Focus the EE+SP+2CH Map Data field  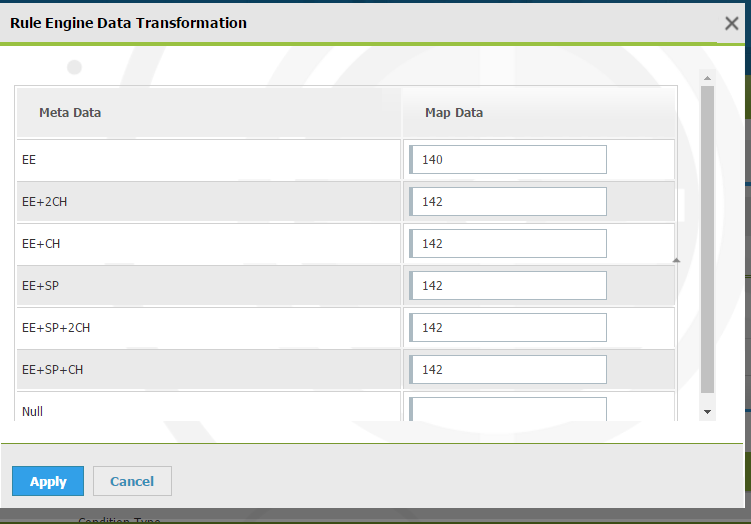(508, 328)
